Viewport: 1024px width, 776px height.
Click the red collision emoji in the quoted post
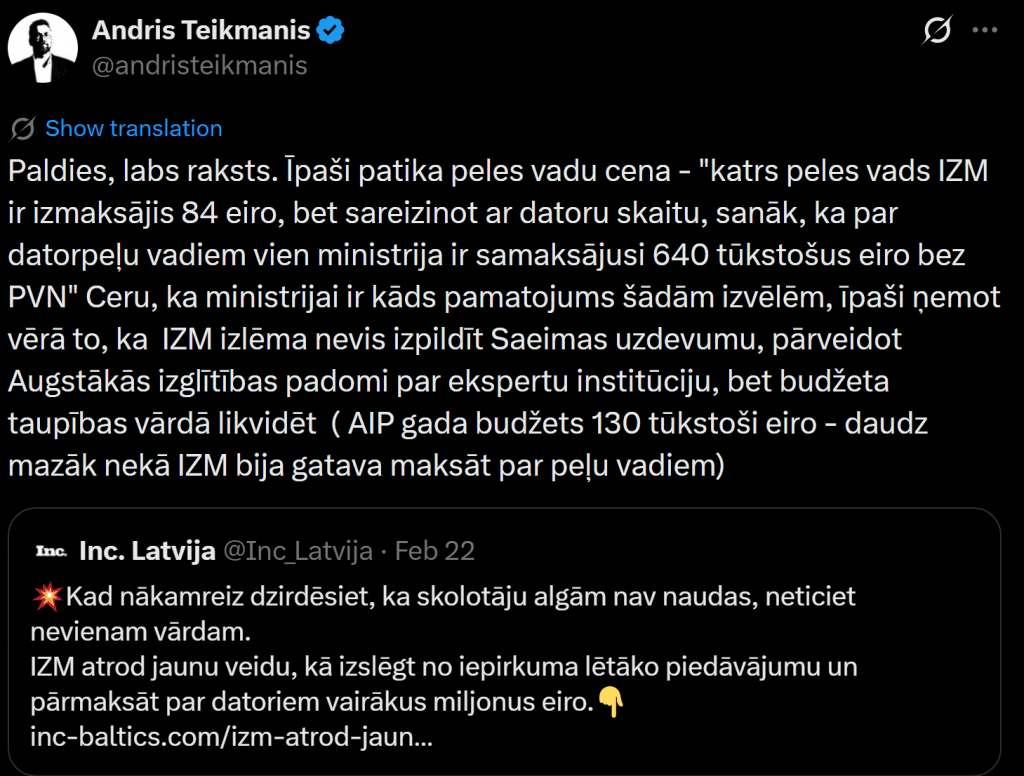pos(46,598)
